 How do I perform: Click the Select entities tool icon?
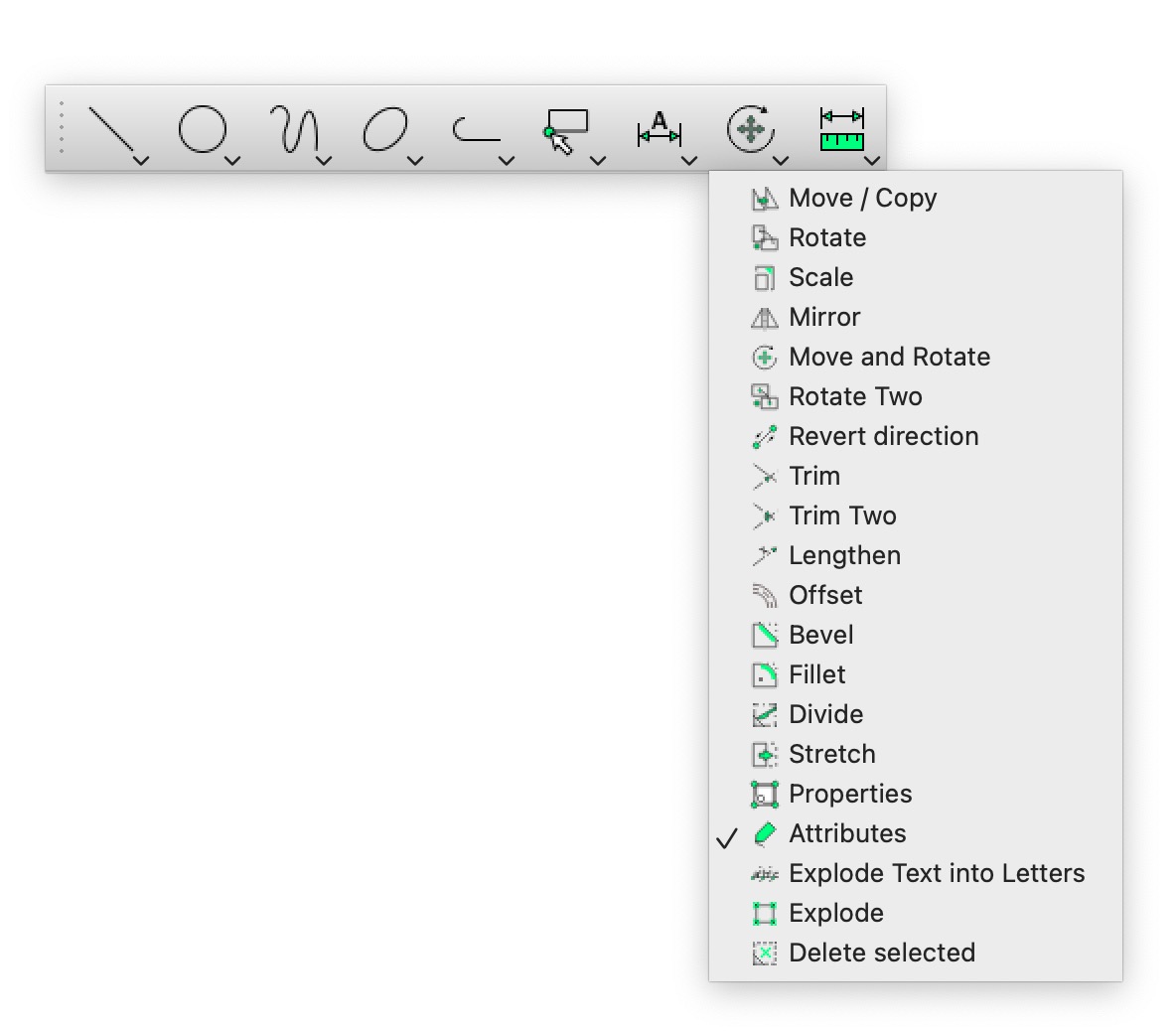tap(566, 130)
